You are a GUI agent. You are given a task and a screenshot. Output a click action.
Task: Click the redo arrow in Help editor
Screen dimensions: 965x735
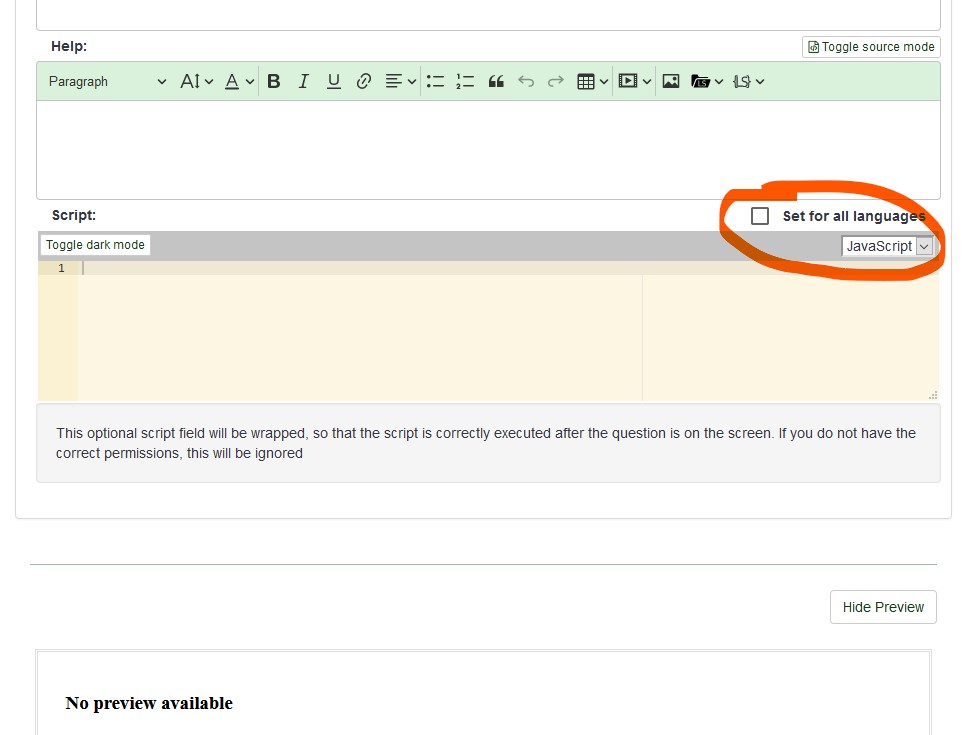click(x=556, y=81)
